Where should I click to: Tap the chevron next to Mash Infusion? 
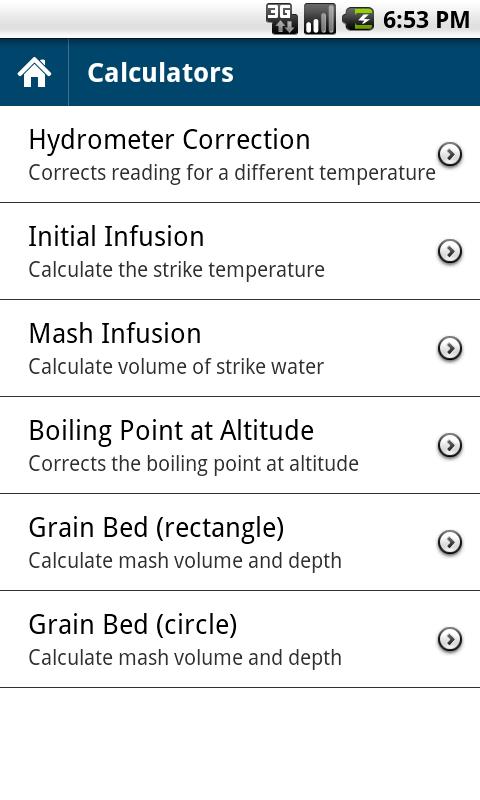coord(450,348)
